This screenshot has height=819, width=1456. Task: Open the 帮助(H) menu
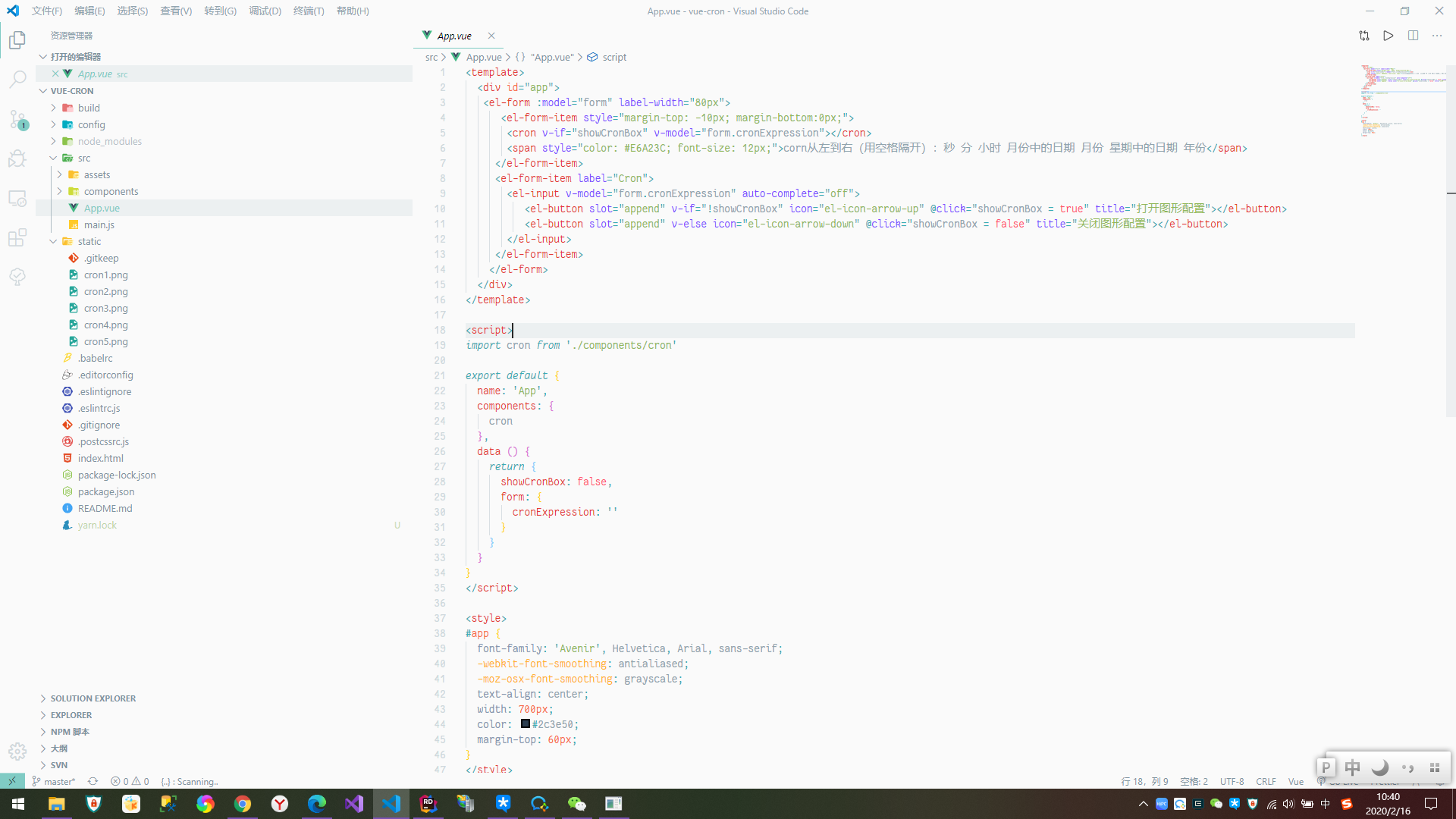click(x=353, y=11)
